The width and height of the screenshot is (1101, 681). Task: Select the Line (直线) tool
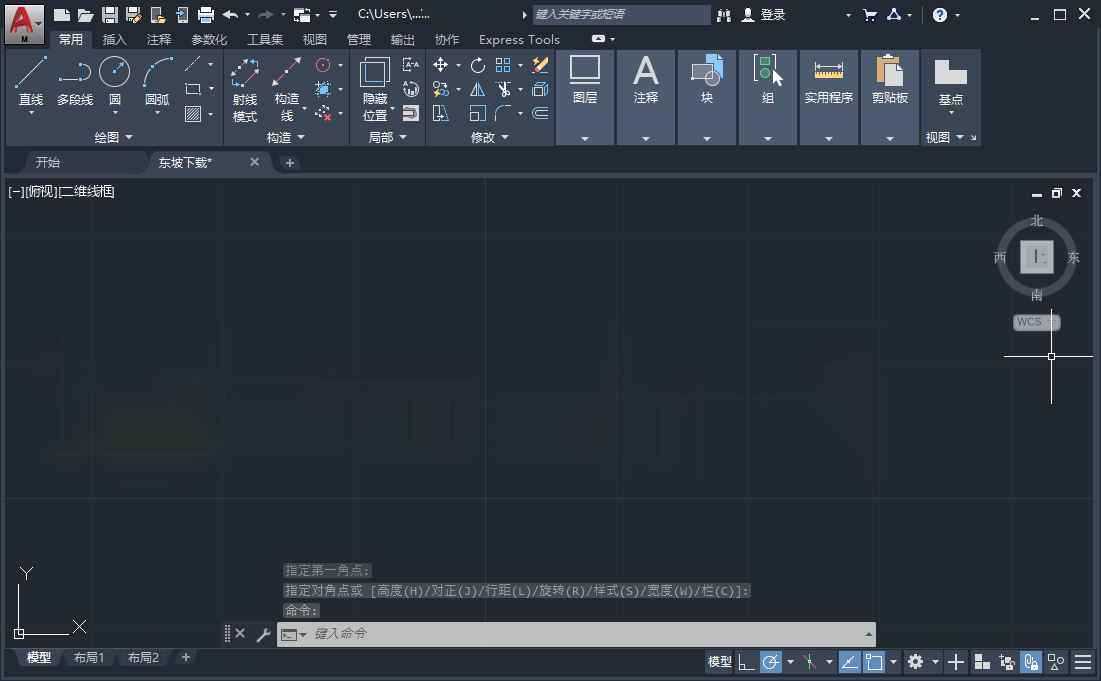[x=31, y=82]
